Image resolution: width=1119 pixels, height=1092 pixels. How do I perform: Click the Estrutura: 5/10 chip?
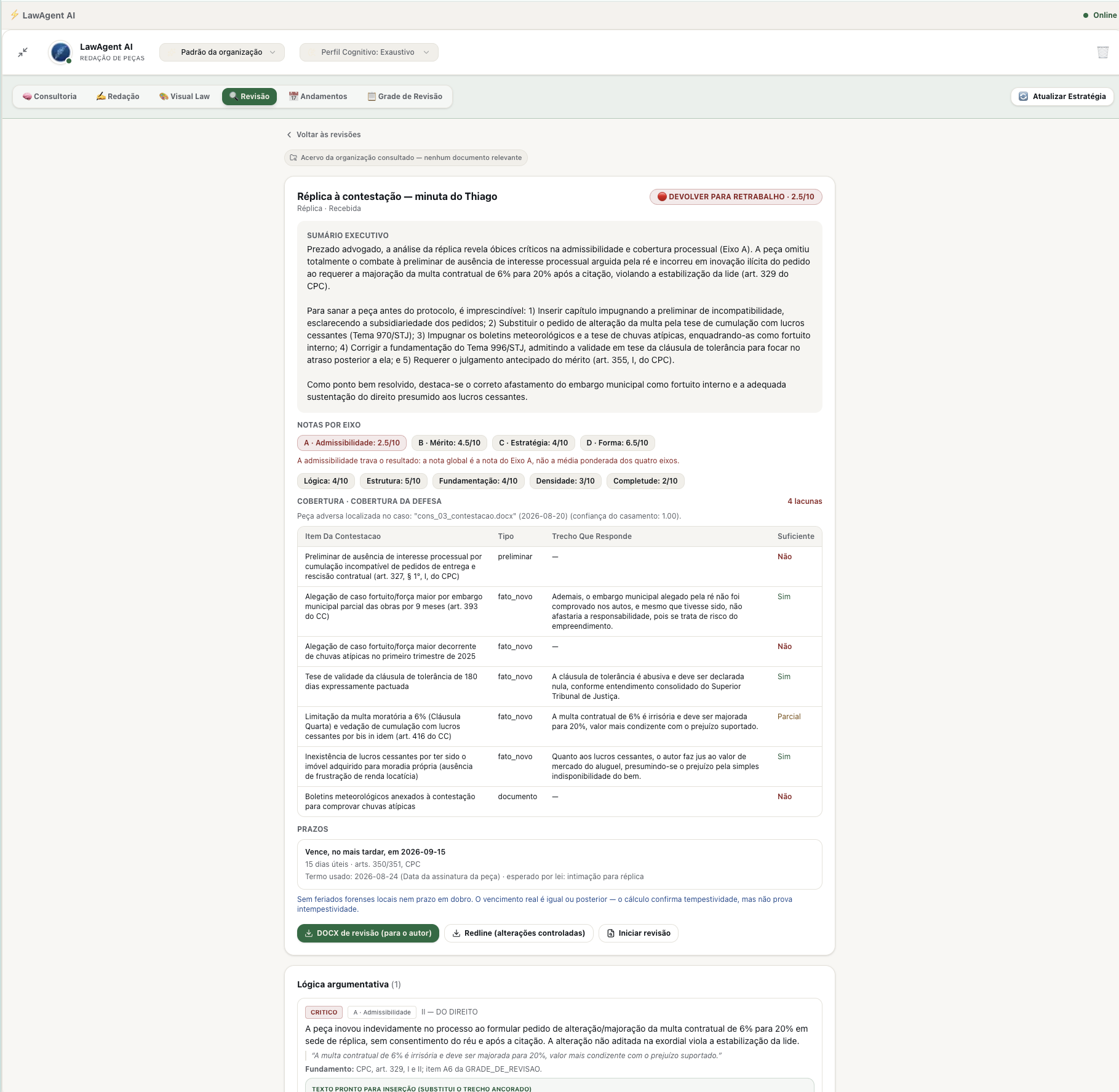coord(394,481)
